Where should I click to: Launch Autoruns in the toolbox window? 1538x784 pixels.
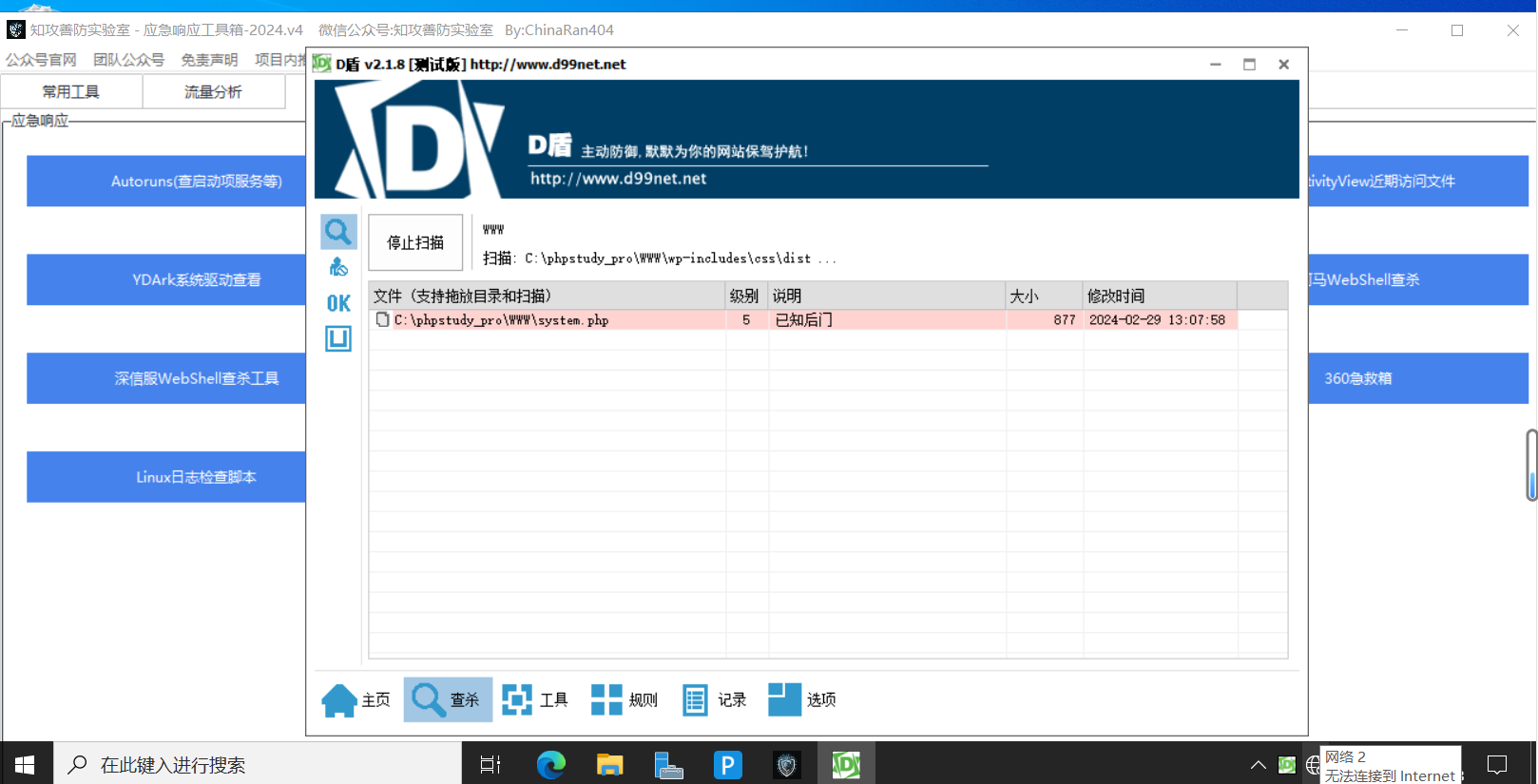166,181
